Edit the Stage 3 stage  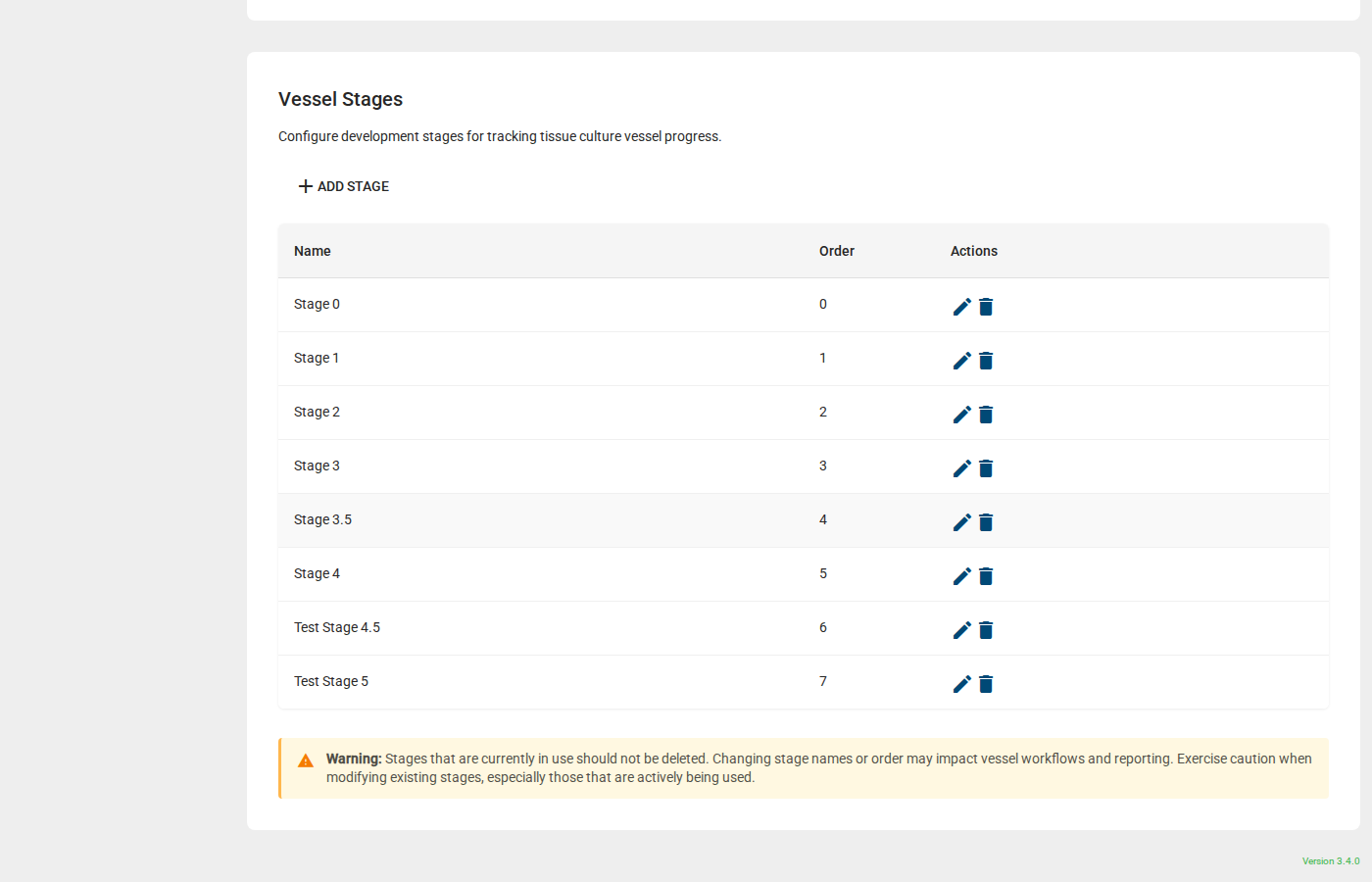tap(961, 467)
